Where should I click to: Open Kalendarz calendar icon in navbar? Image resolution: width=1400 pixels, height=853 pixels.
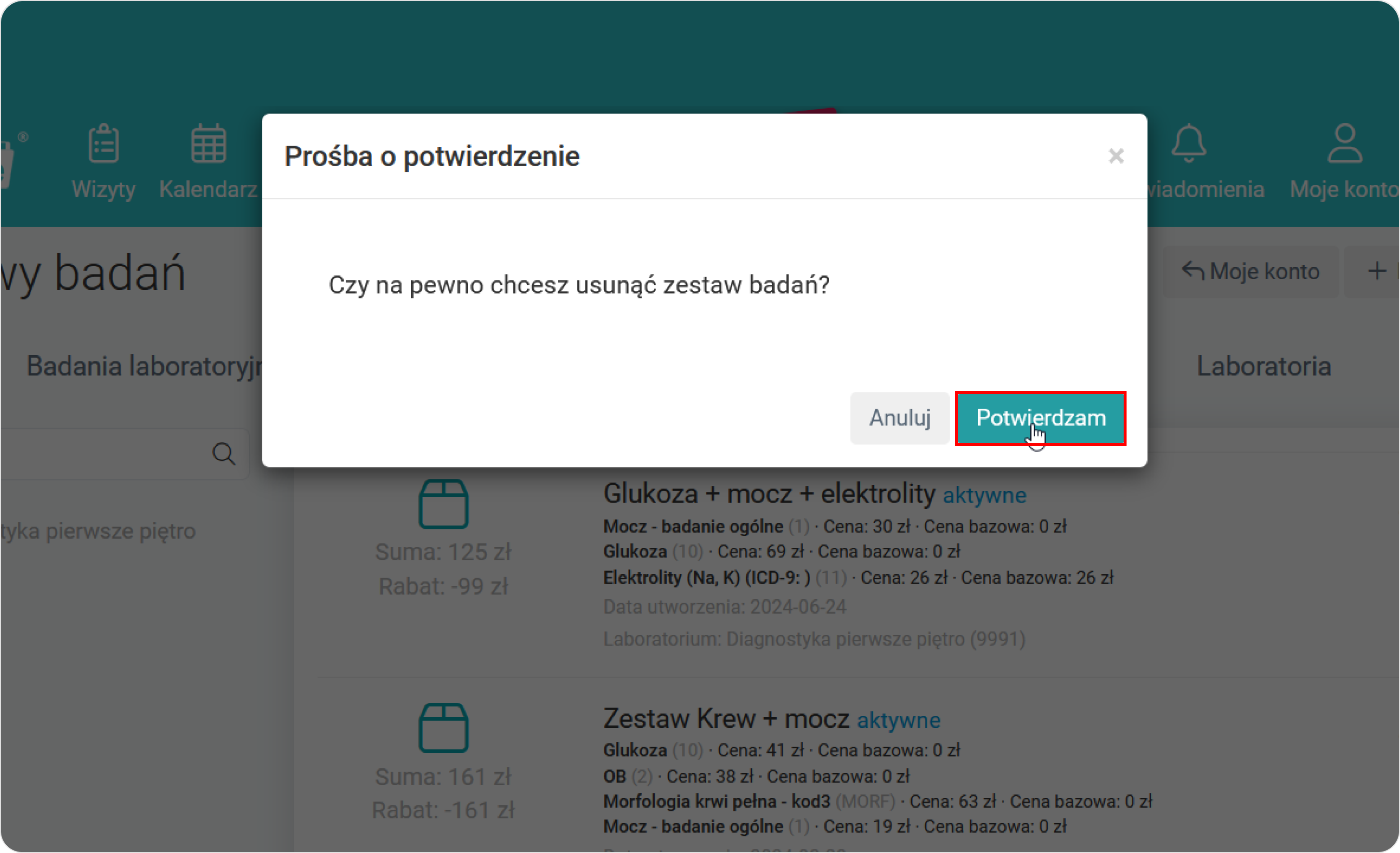pyautogui.click(x=208, y=143)
